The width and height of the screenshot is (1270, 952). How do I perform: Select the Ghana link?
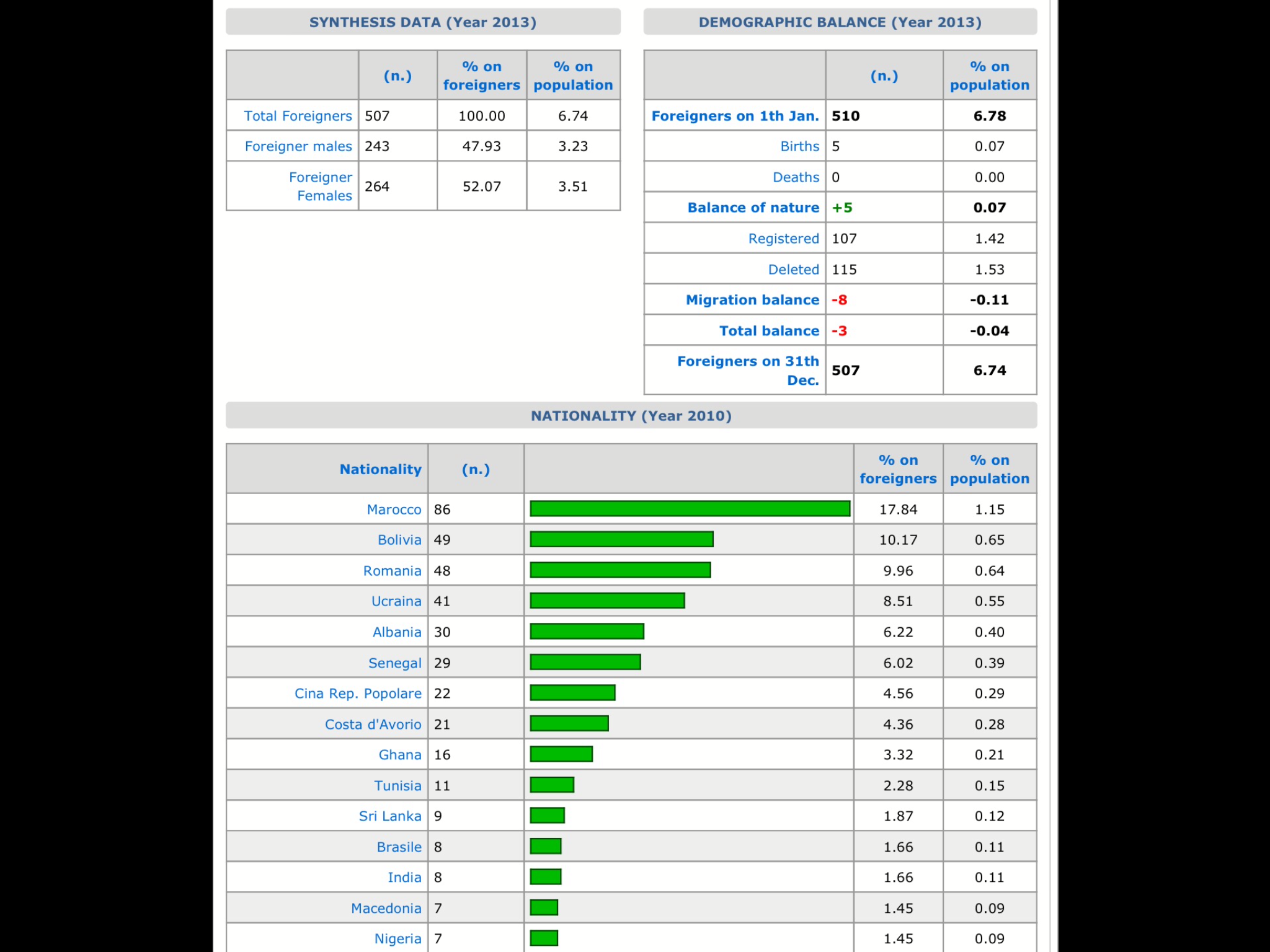coord(400,755)
